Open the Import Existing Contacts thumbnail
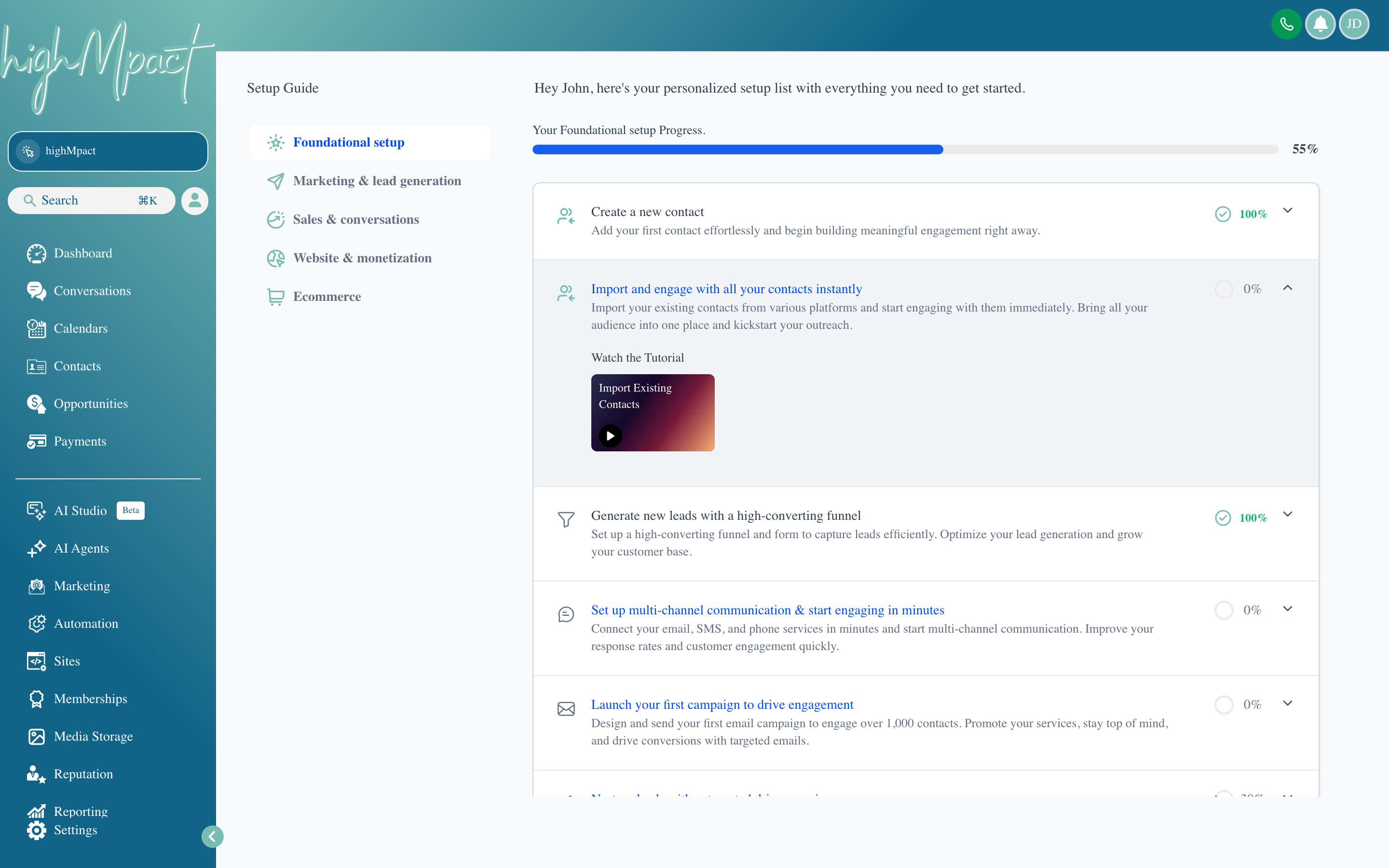The height and width of the screenshot is (868, 1389). click(653, 413)
